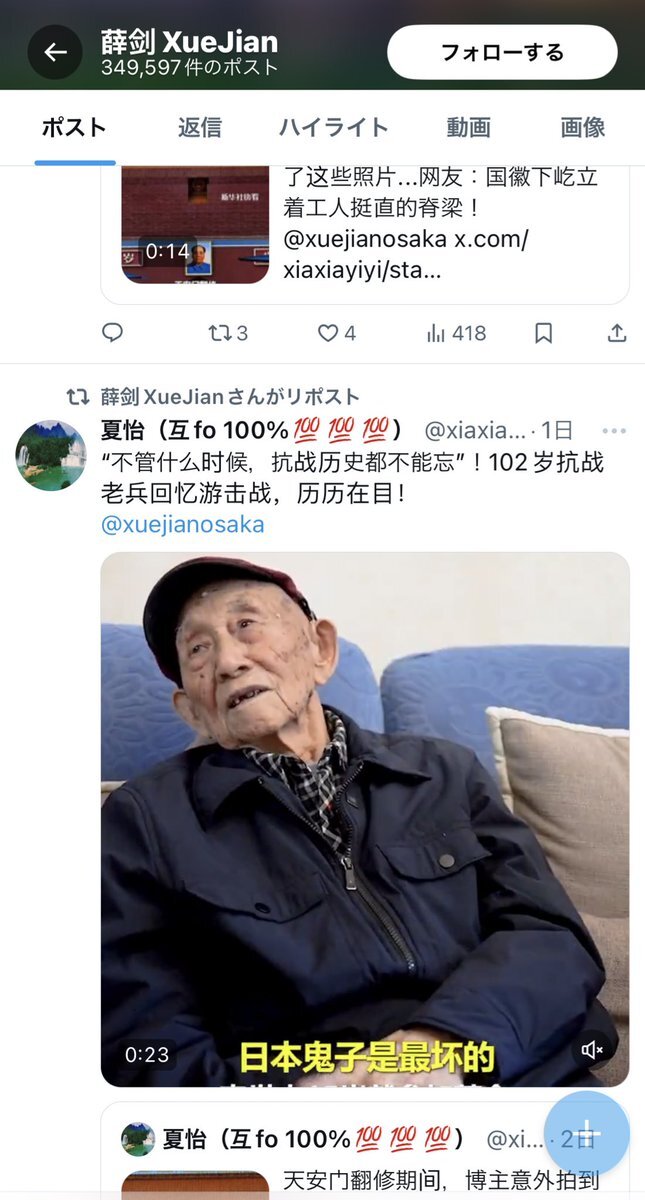Image resolution: width=645 pixels, height=1200 pixels.
Task: Go back using the arrow icon
Action: 55,52
